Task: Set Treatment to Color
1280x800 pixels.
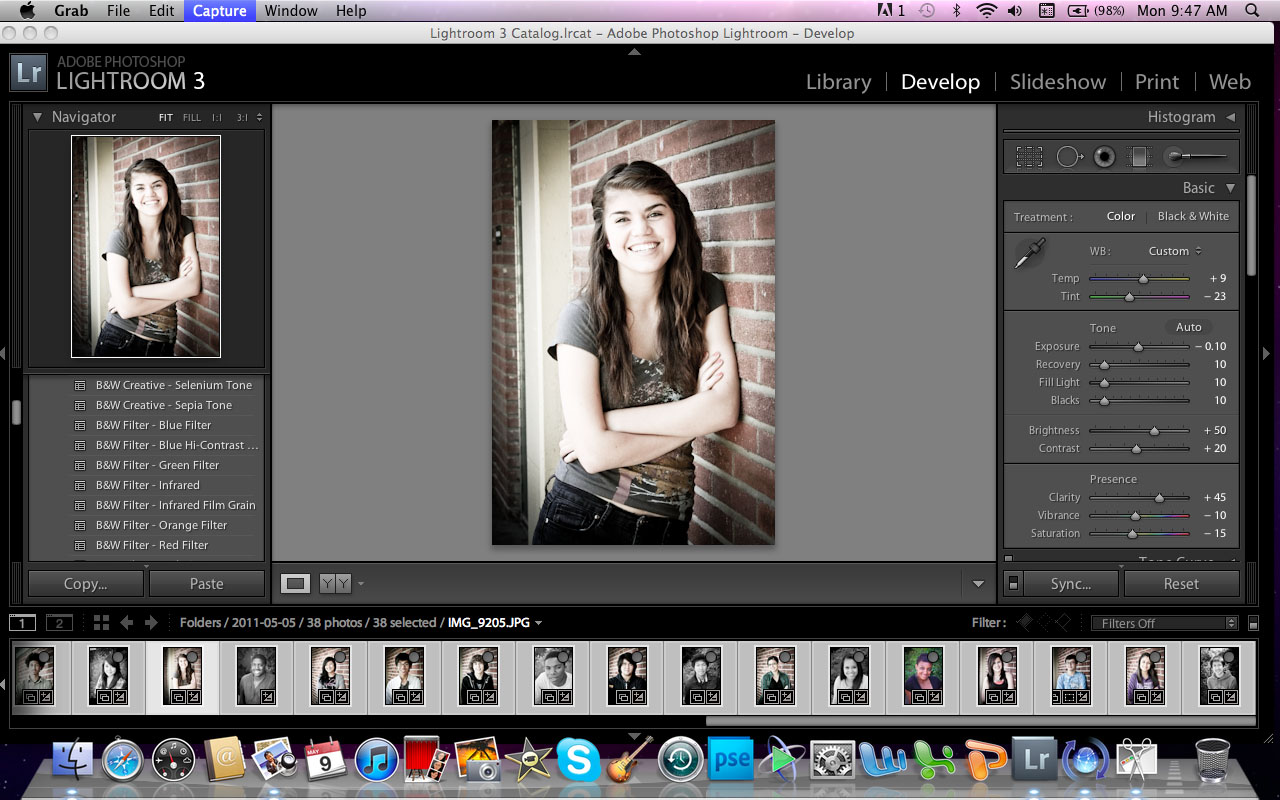Action: tap(1121, 216)
